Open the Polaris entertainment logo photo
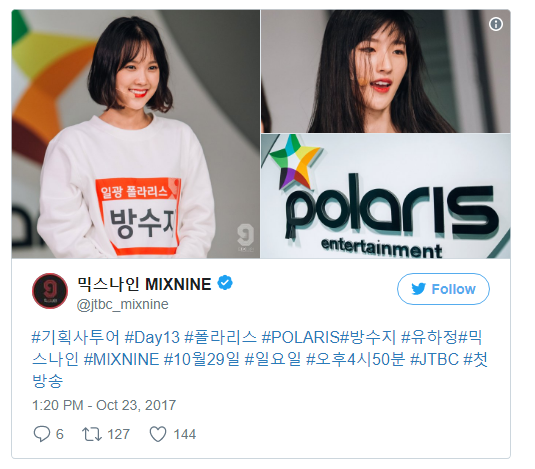Viewport: 535px width, 469px height. coord(386,196)
